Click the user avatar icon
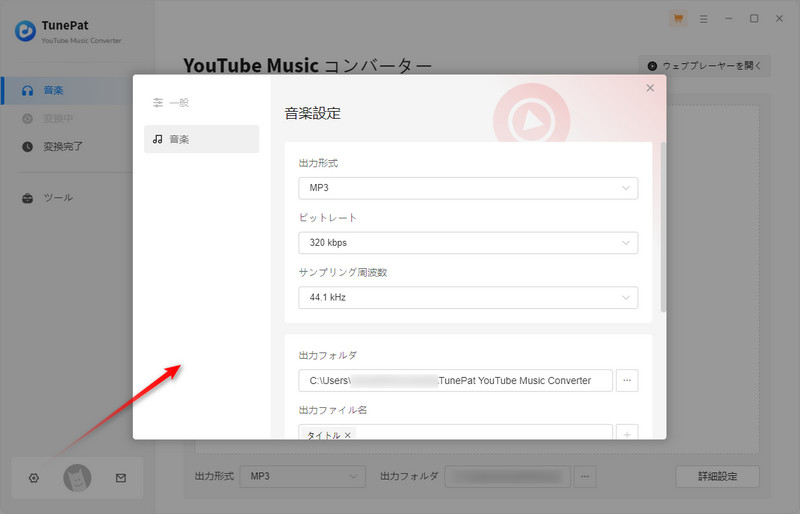This screenshot has width=800, height=514. point(77,478)
